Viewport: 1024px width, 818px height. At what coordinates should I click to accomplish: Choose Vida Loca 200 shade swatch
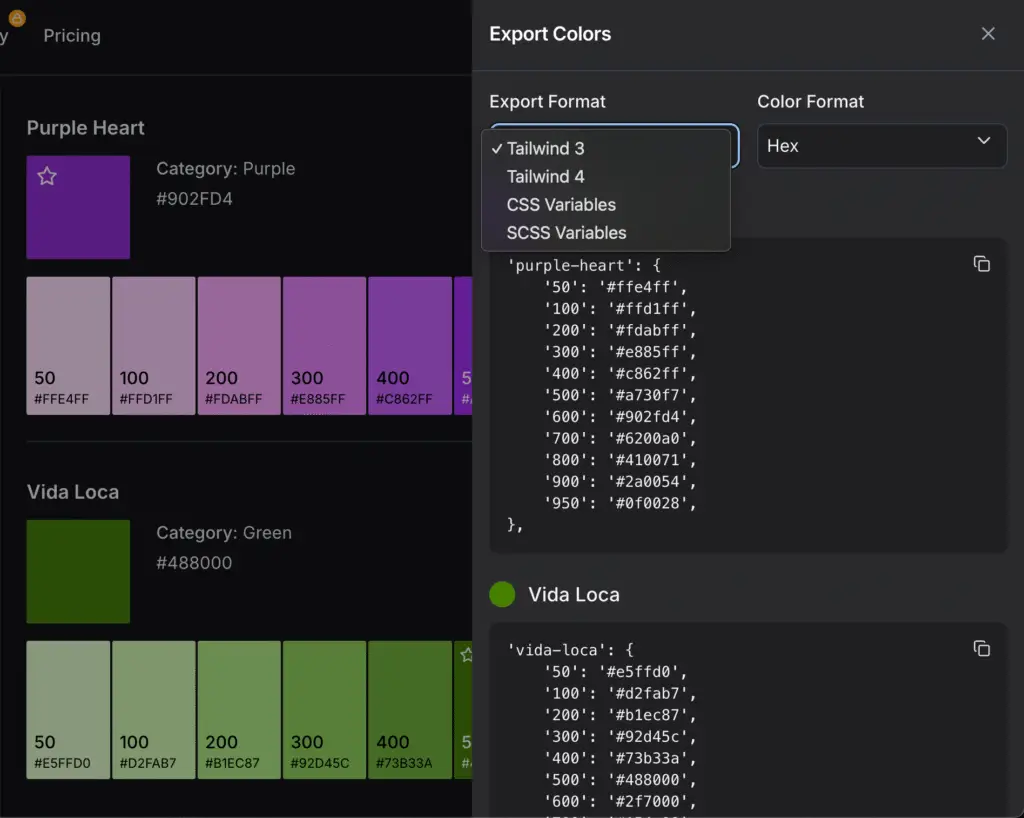[239, 709]
